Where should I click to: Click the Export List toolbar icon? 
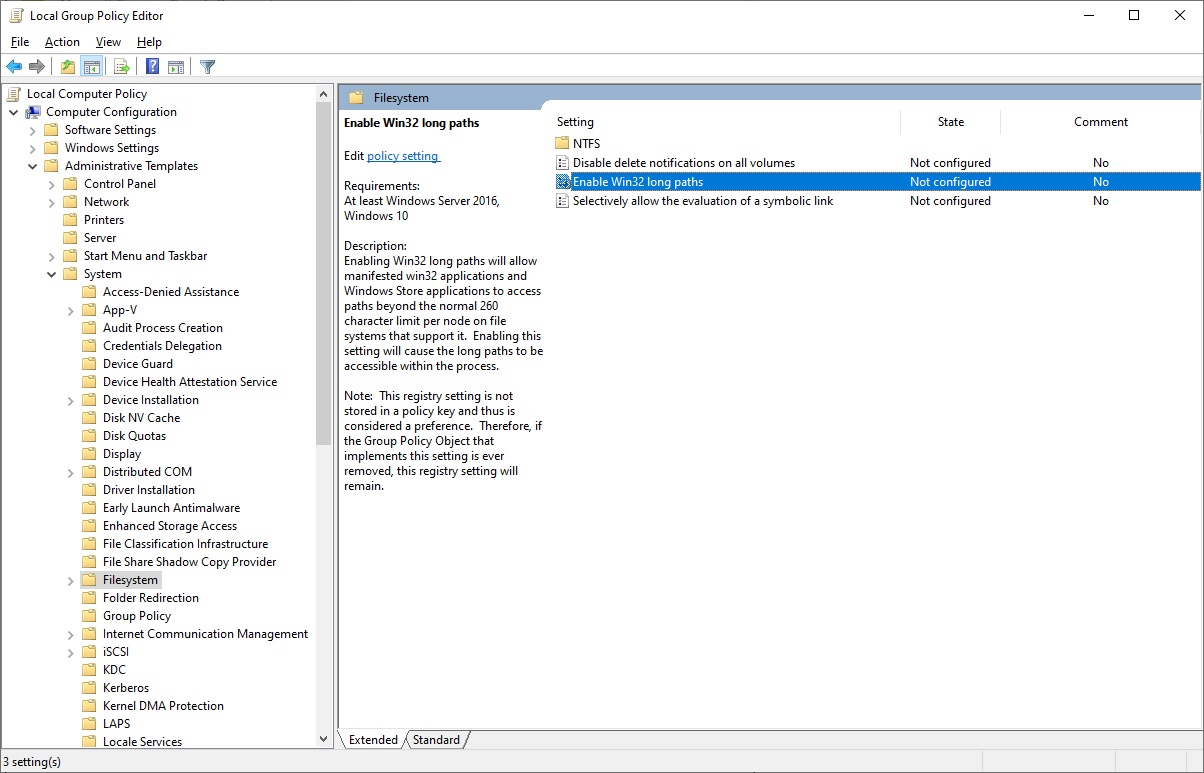click(121, 67)
